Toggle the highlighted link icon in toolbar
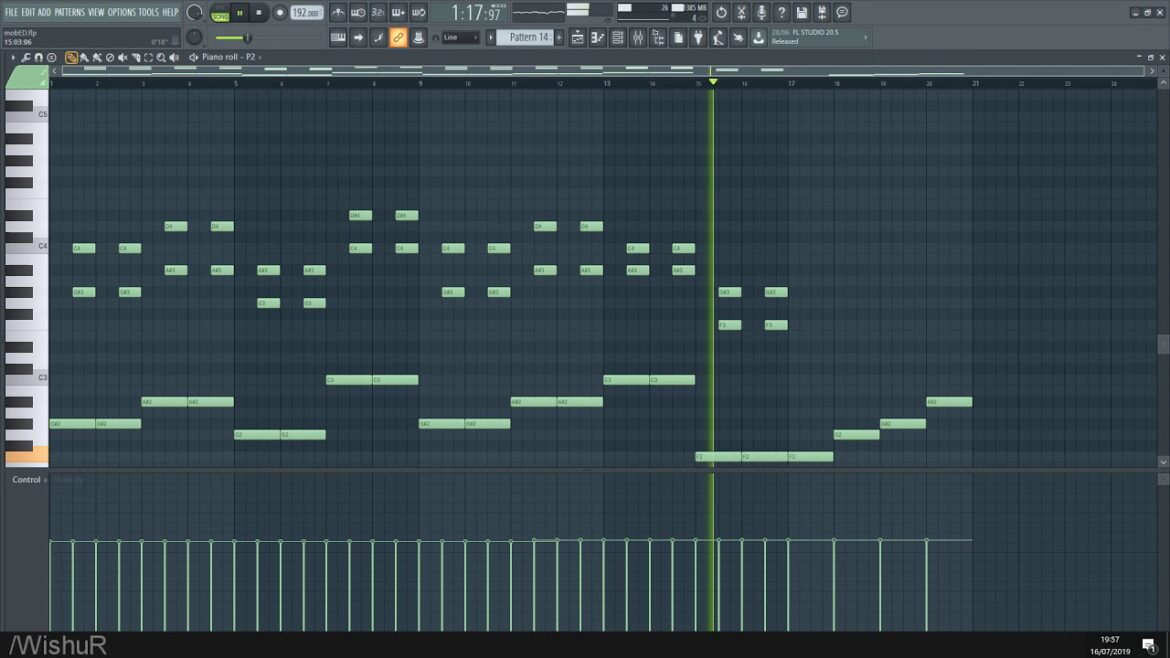 pyautogui.click(x=398, y=37)
